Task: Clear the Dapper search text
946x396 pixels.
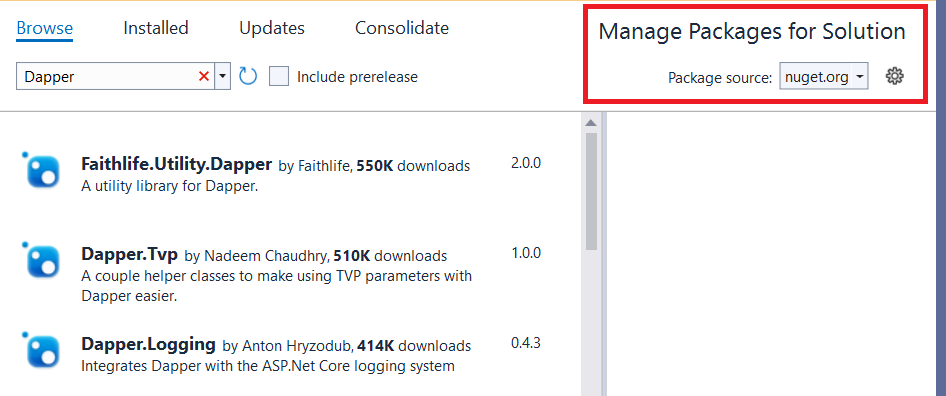Action: click(204, 77)
